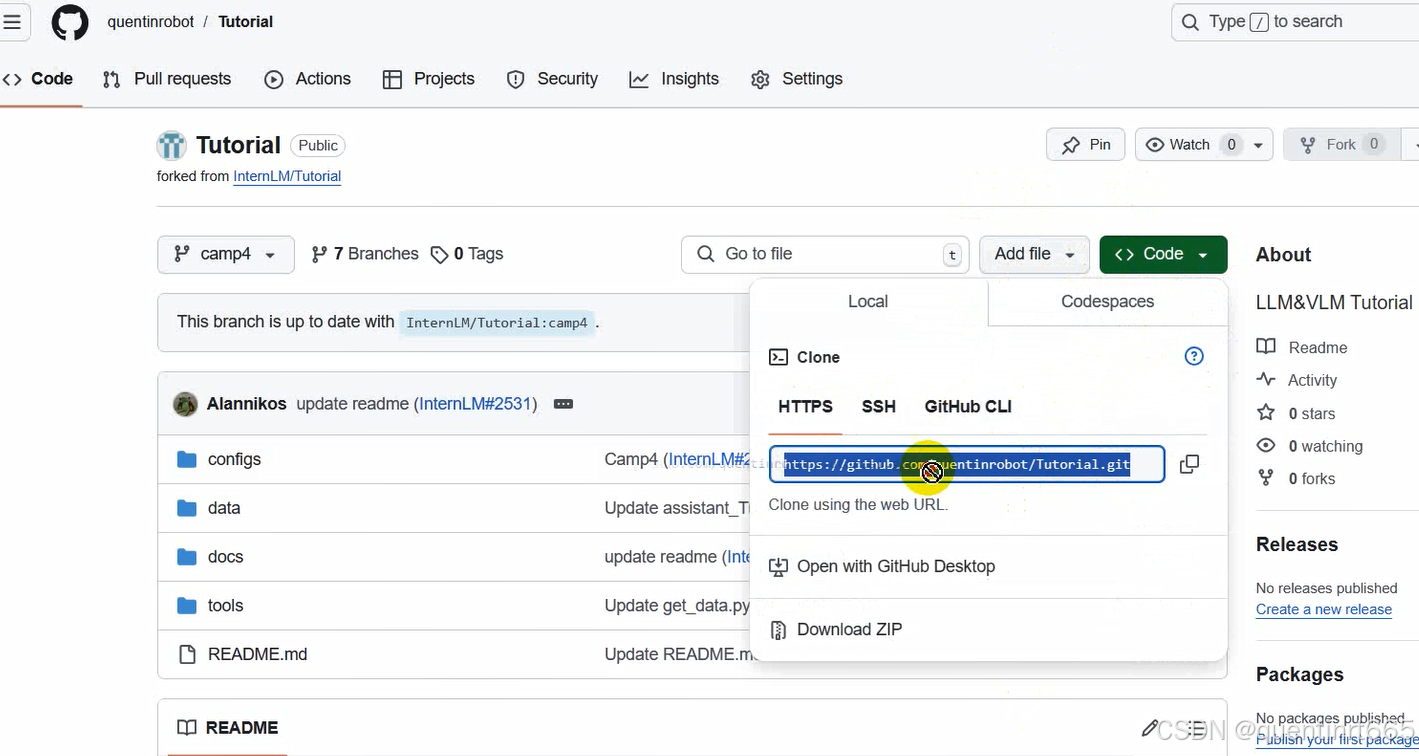Open the Security tab

(x=552, y=79)
